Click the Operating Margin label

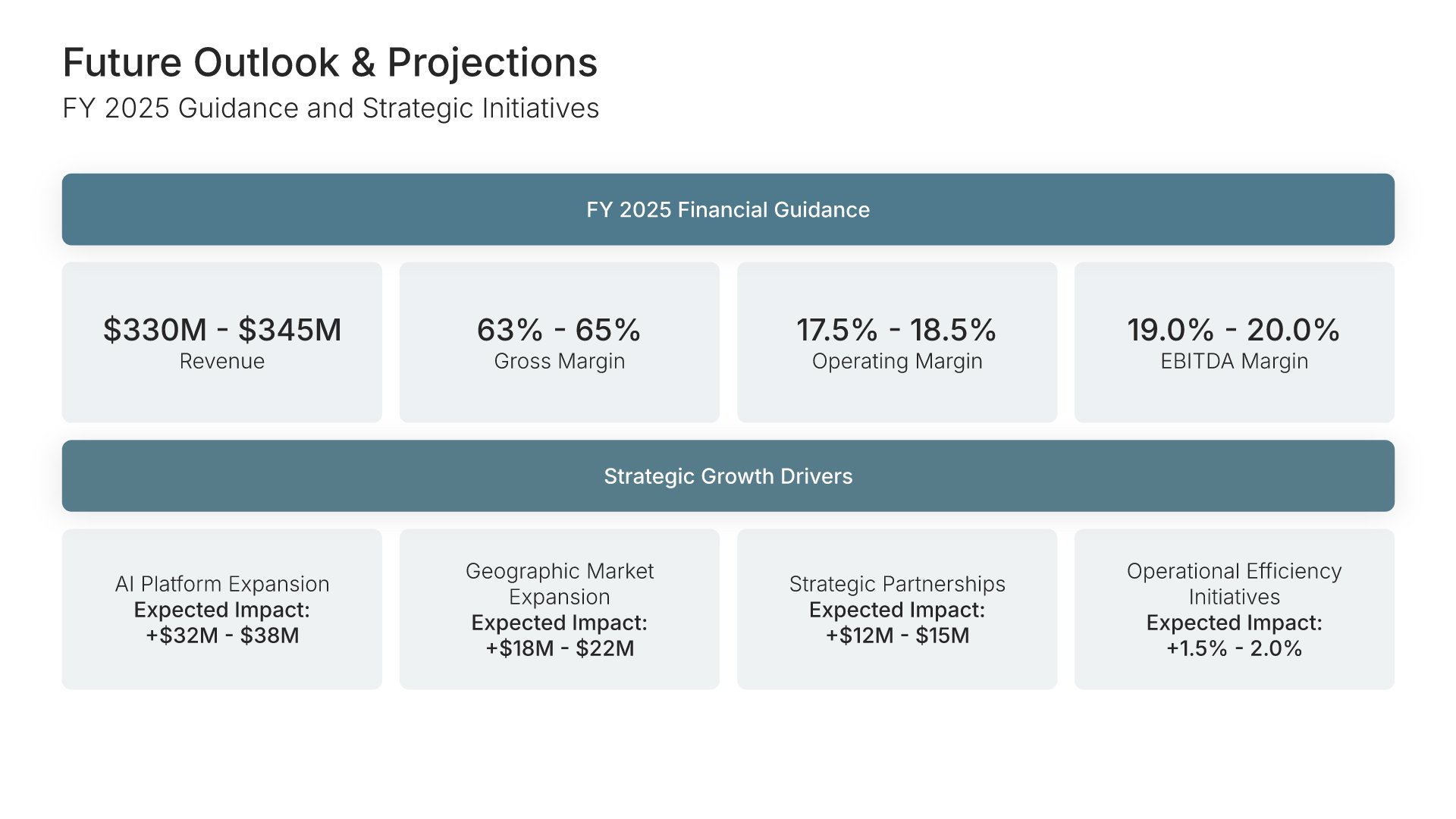pos(896,361)
